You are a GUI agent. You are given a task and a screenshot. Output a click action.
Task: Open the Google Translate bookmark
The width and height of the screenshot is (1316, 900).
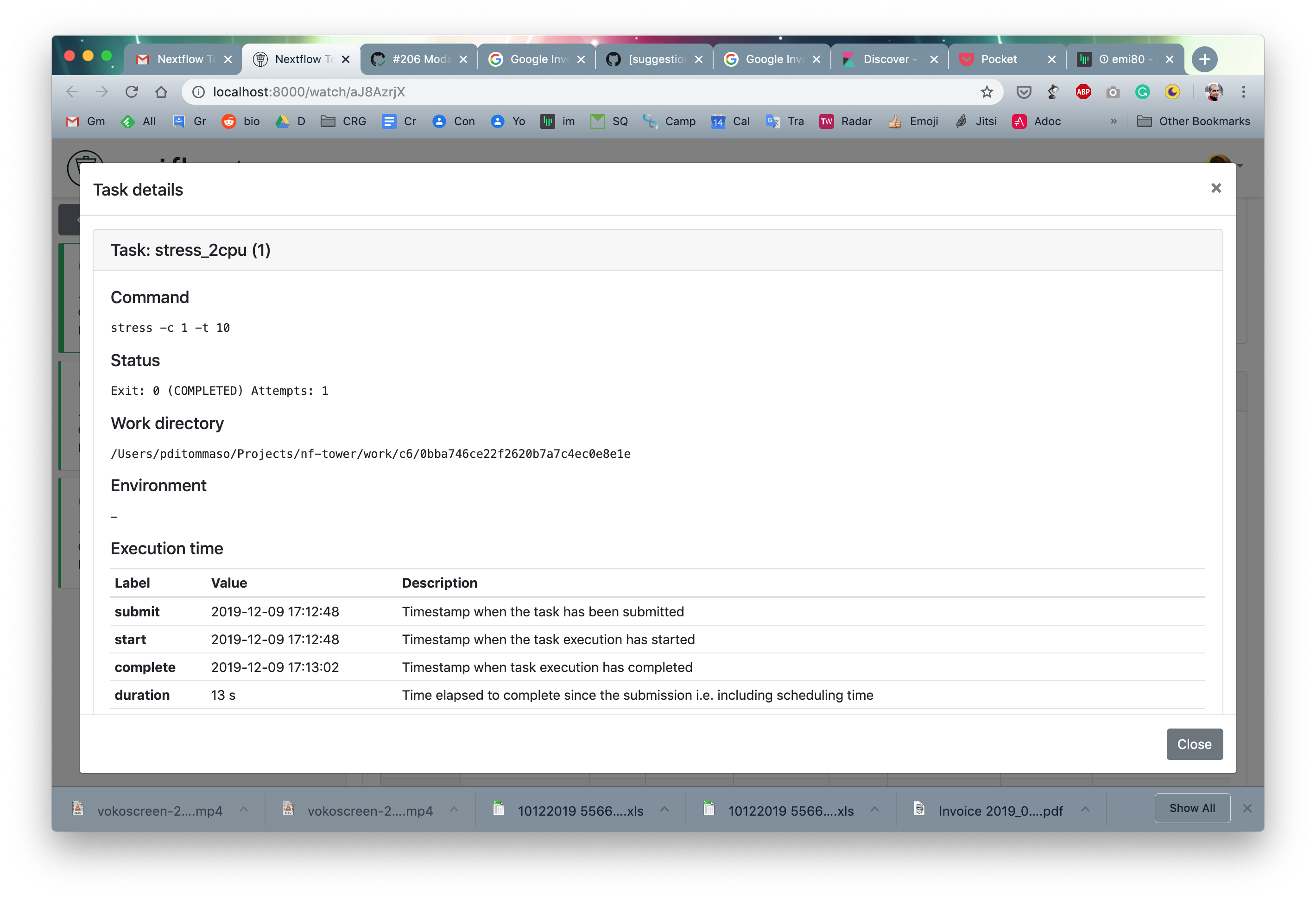(x=785, y=121)
